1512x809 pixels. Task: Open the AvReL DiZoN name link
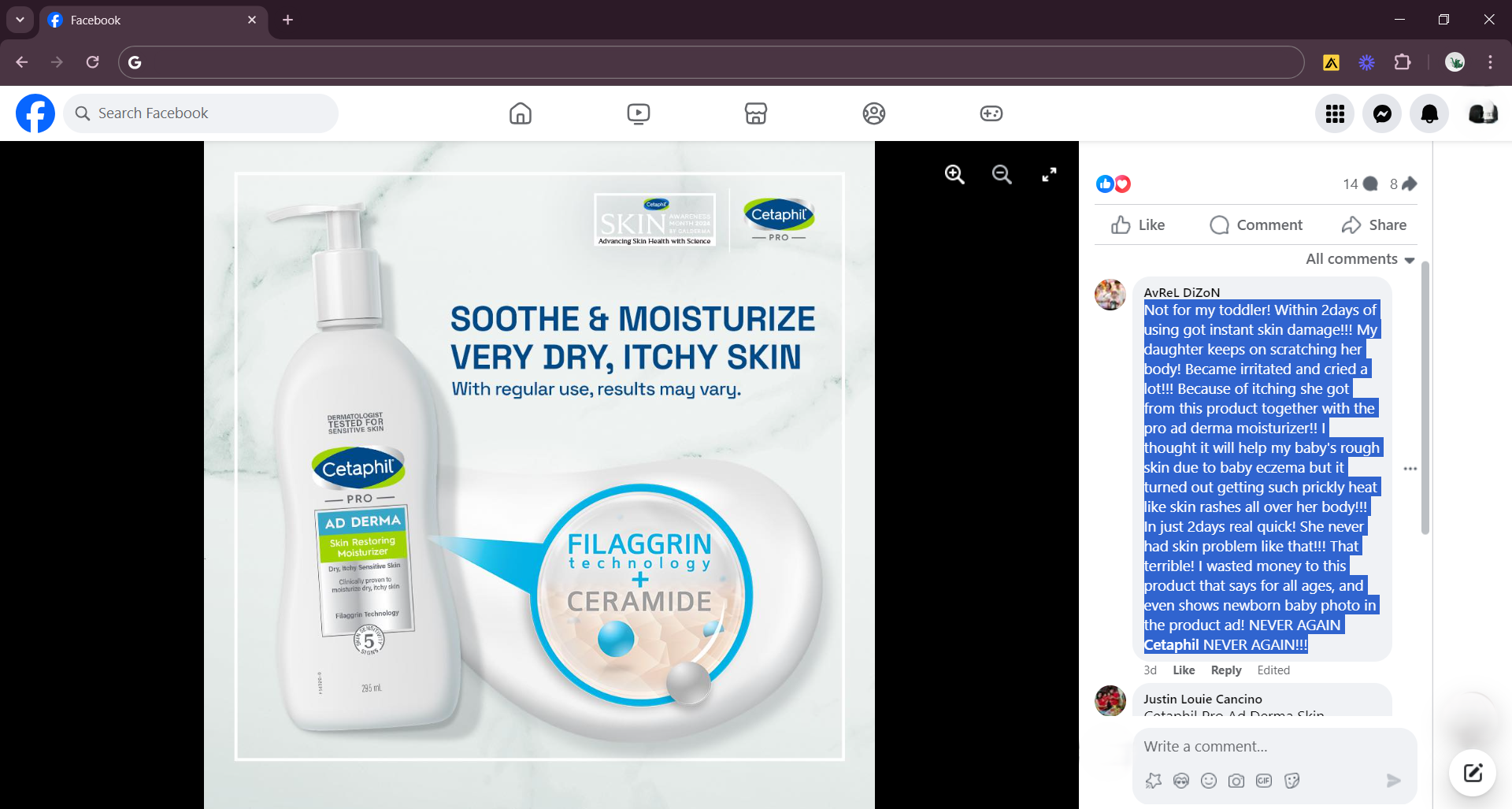[x=1181, y=292]
